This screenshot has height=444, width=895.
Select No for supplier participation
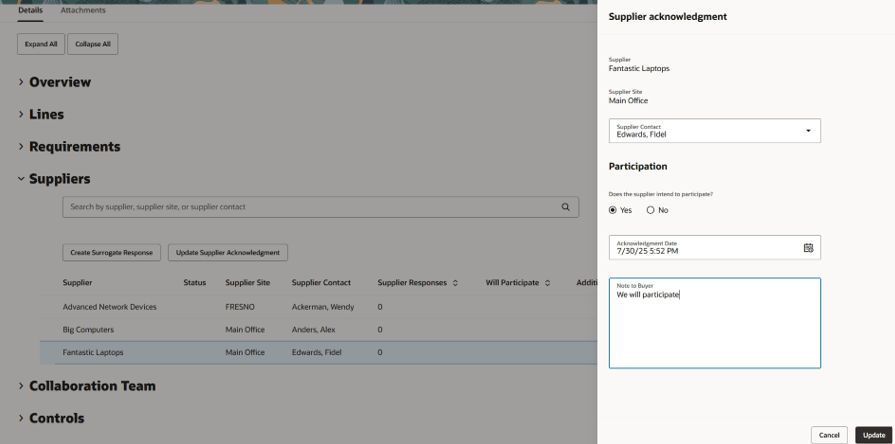tap(650, 210)
